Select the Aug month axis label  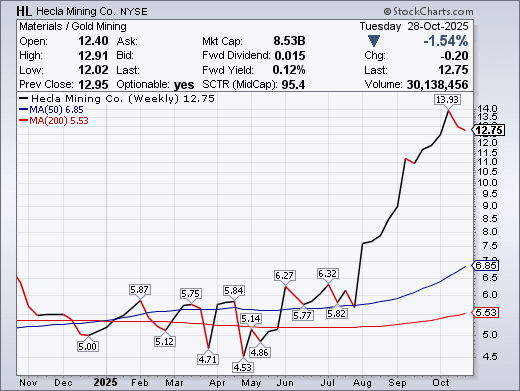point(362,383)
